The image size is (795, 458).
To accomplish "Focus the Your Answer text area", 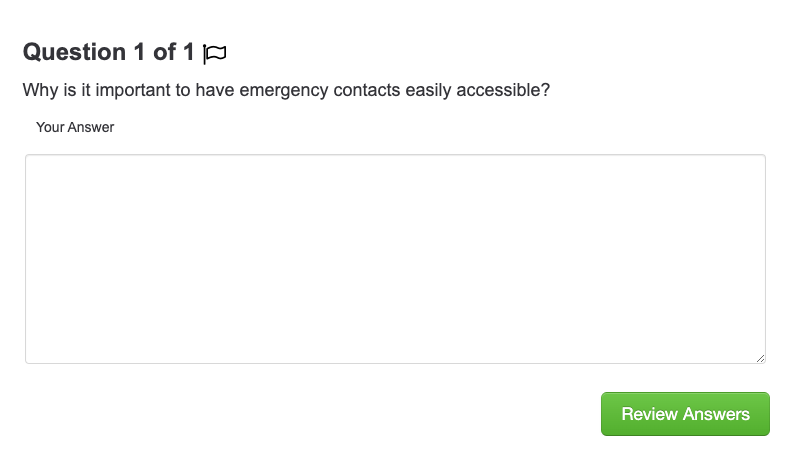I will [395, 259].
